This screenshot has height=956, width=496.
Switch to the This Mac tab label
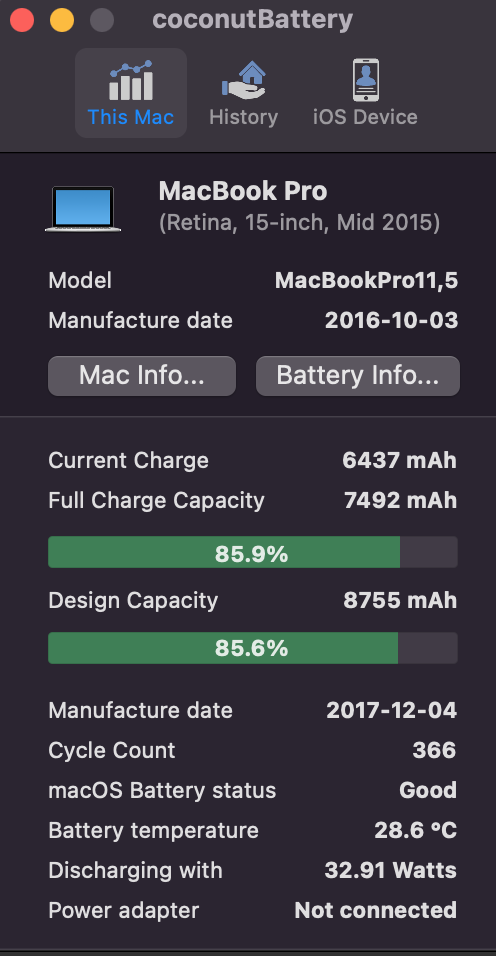(x=131, y=117)
